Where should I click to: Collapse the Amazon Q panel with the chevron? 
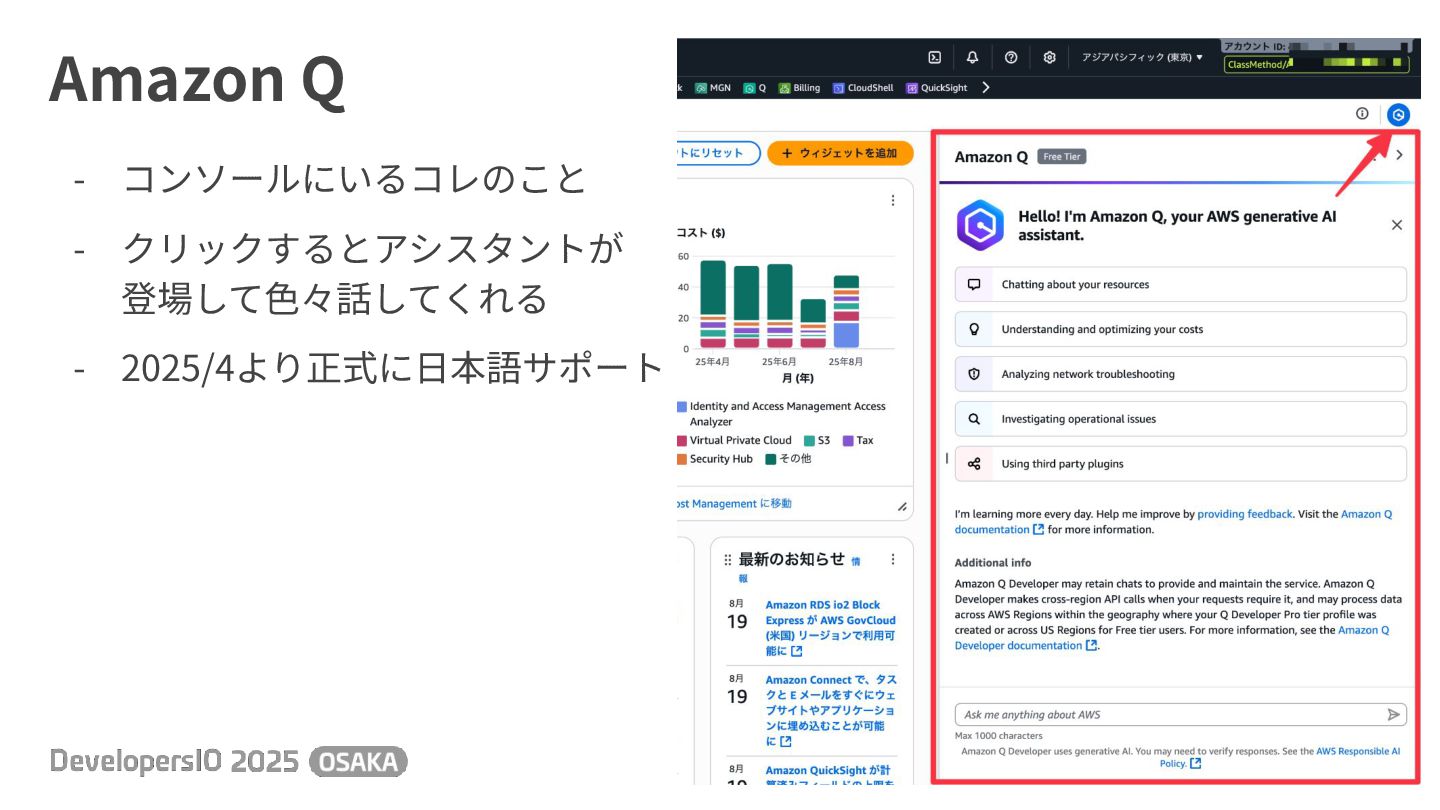(x=1399, y=155)
